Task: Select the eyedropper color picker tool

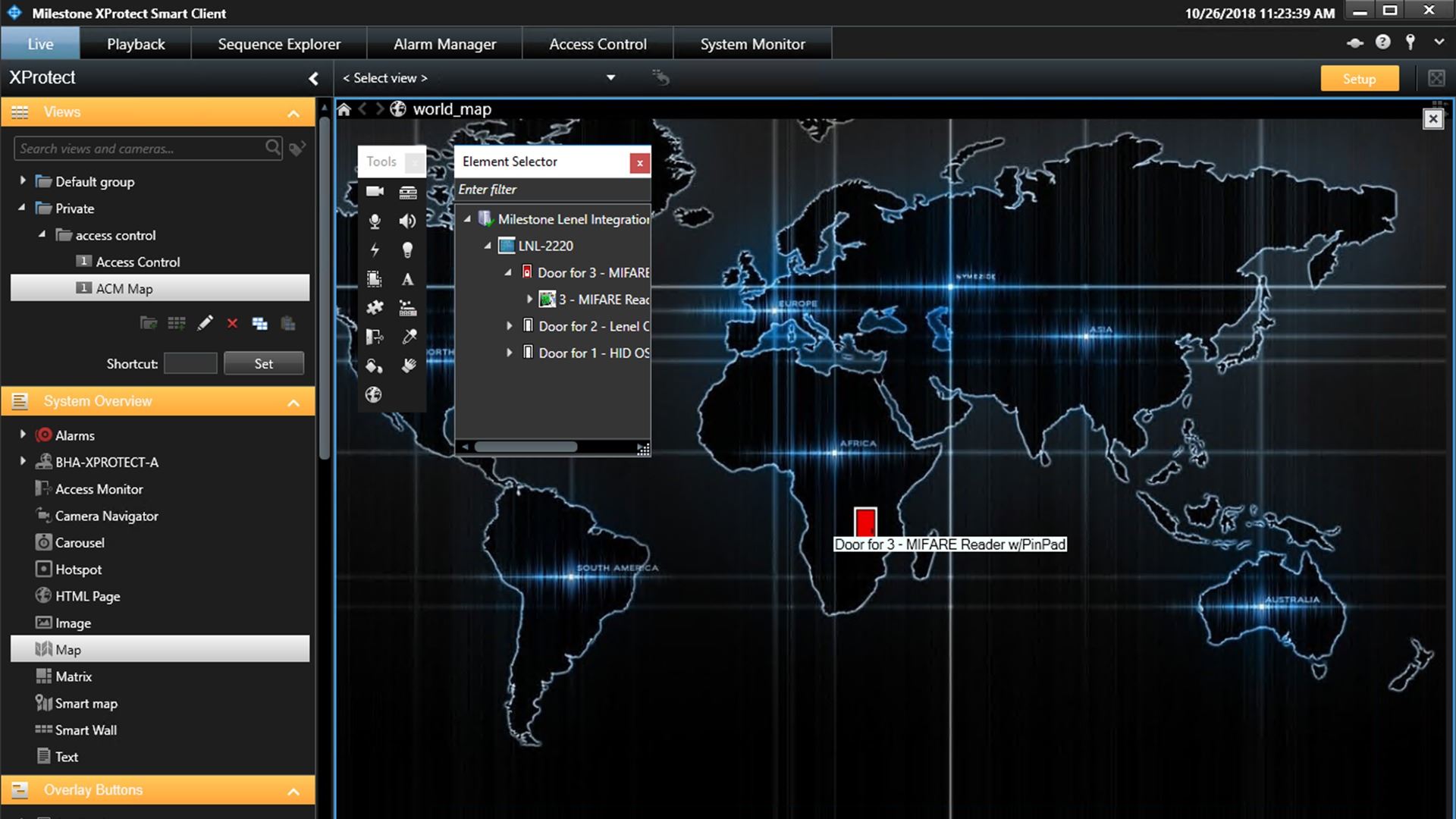Action: point(408,336)
